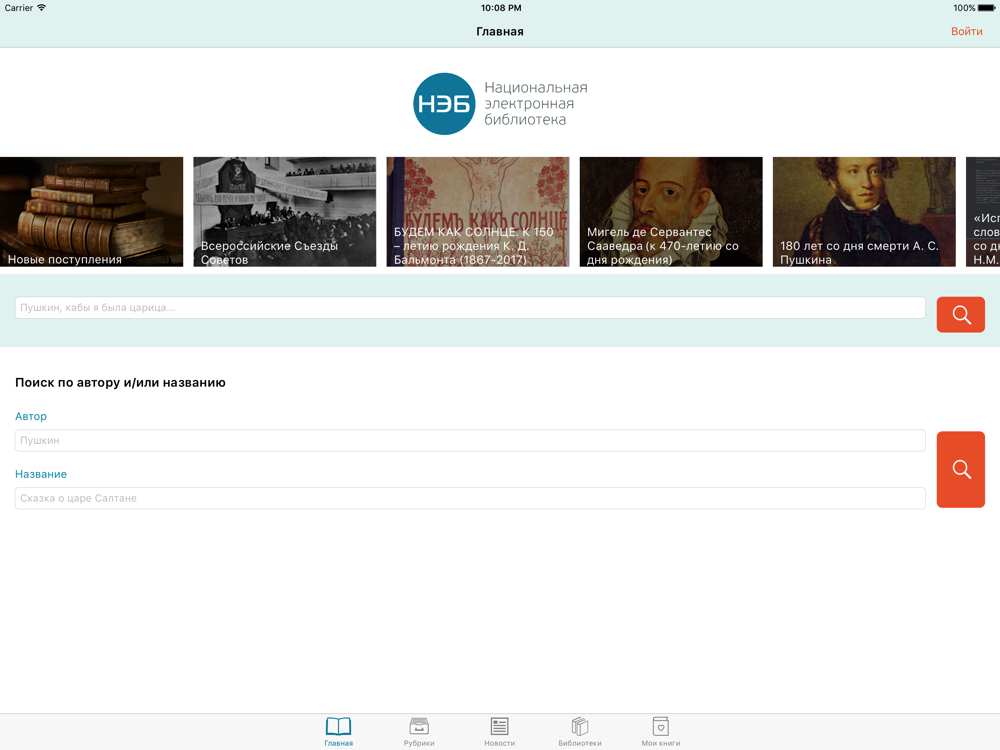Open the Мои книги tab icon
This screenshot has height=750, width=1000.
point(661,726)
